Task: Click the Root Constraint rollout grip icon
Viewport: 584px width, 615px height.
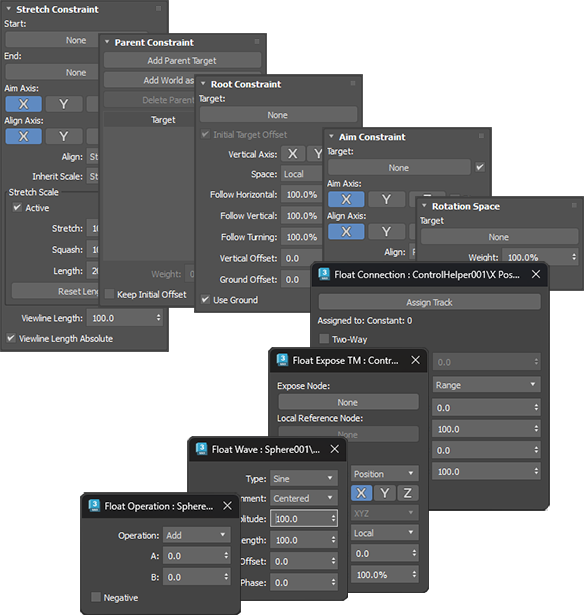Action: [x=353, y=83]
